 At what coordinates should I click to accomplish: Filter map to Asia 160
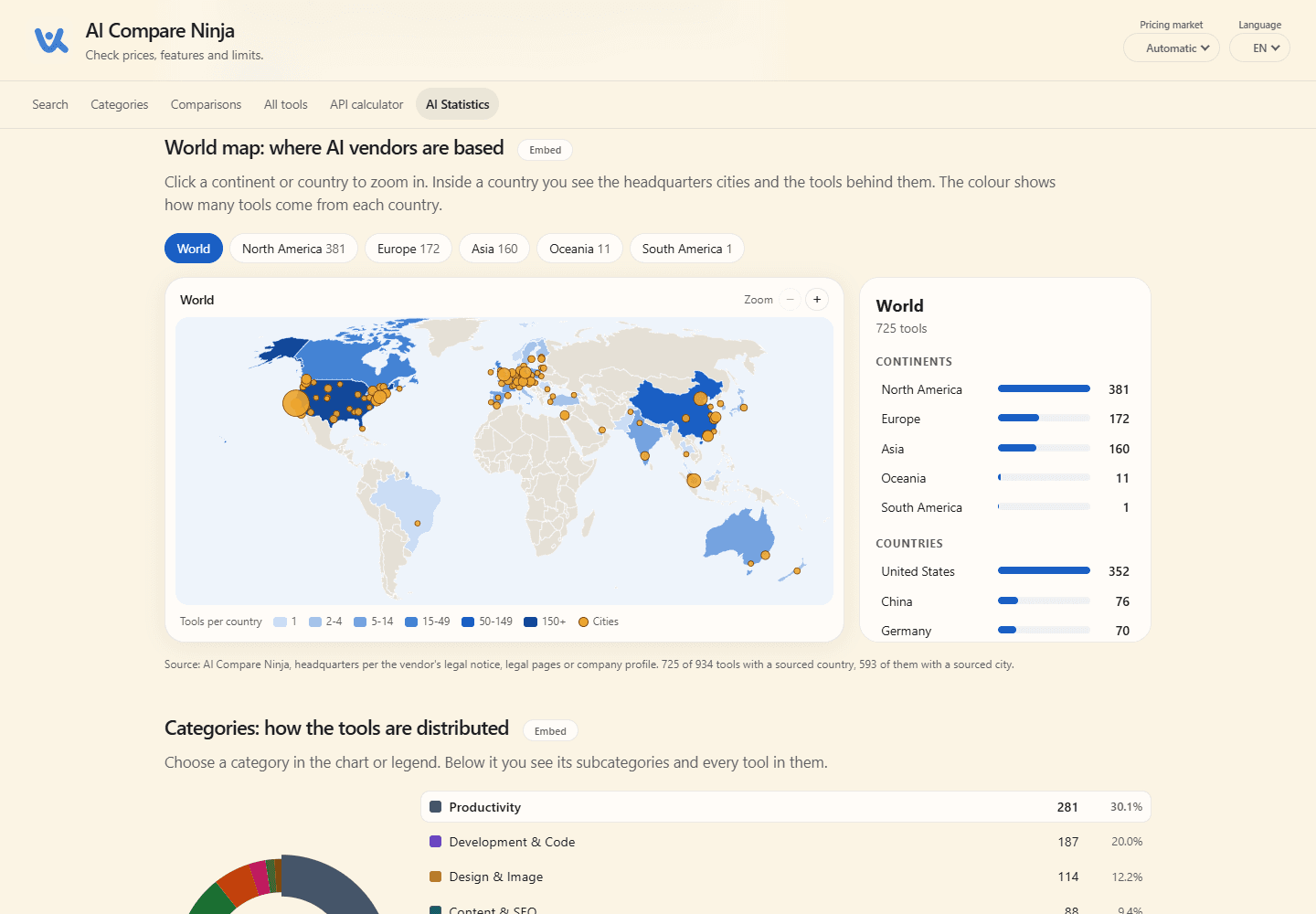494,249
